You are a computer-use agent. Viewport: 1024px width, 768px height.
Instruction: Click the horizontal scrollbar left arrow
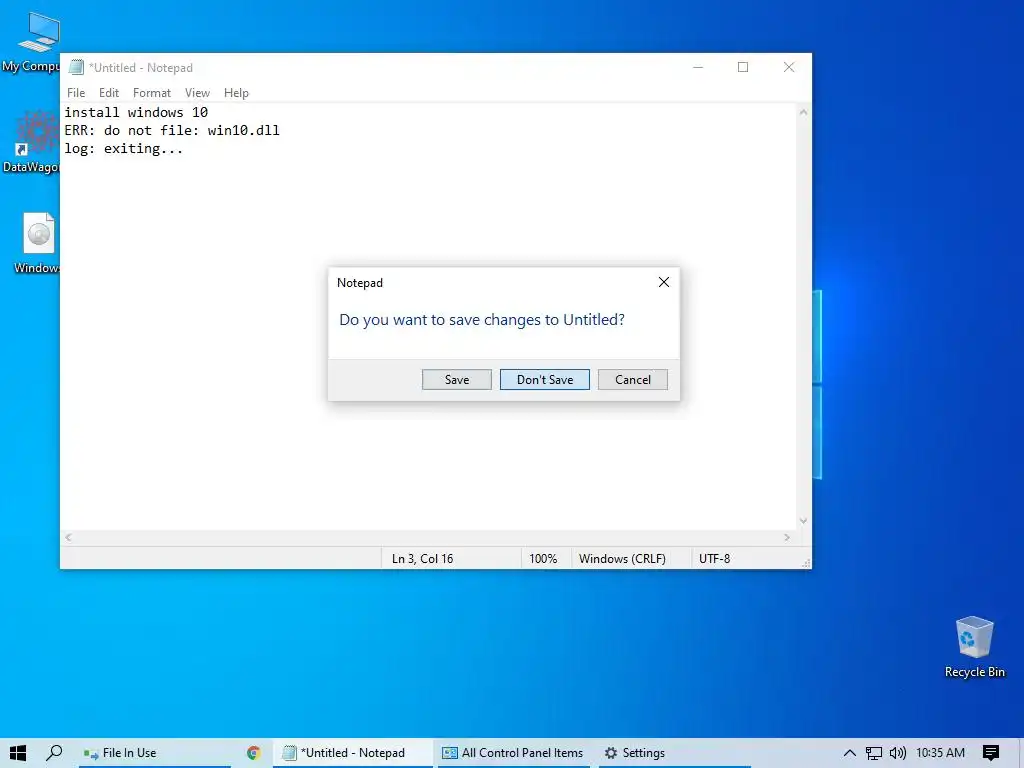point(68,537)
